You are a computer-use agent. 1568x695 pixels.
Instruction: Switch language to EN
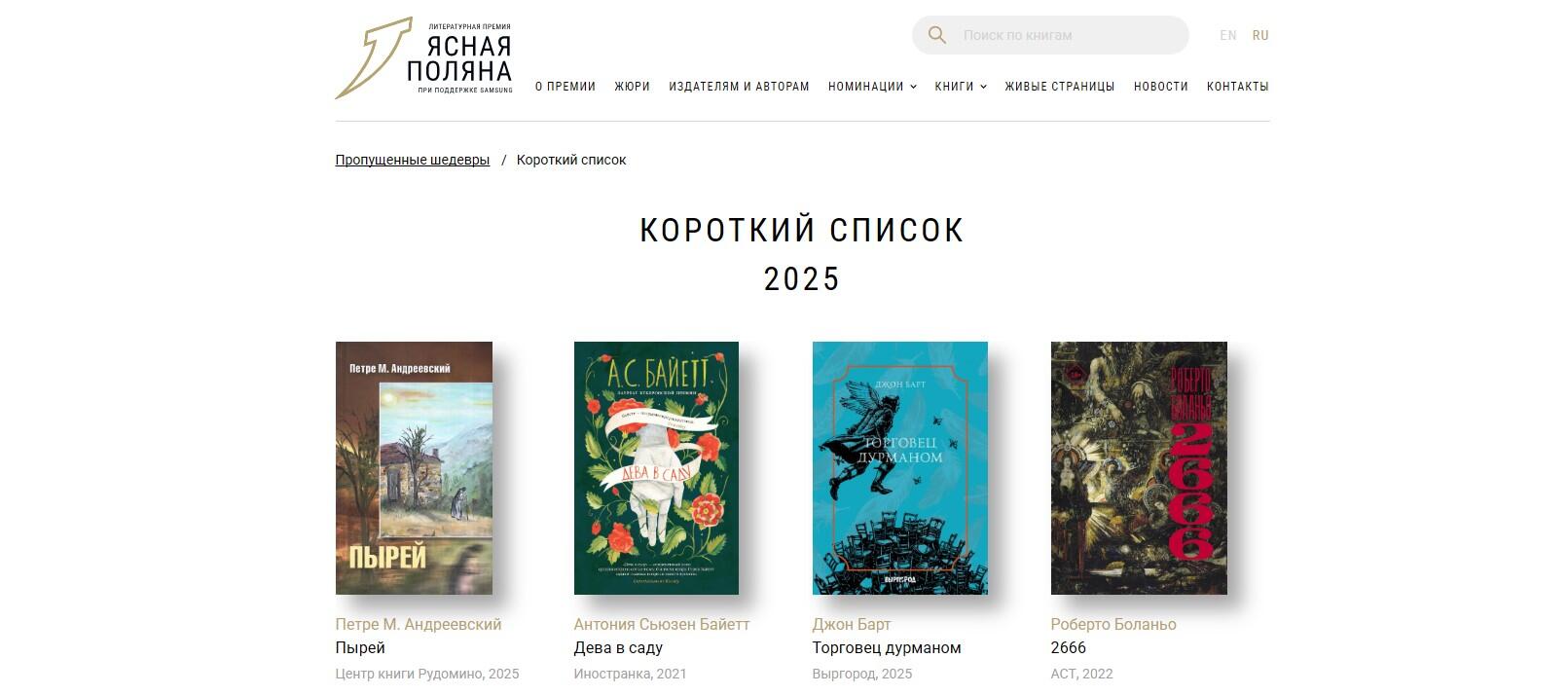[x=1228, y=35]
